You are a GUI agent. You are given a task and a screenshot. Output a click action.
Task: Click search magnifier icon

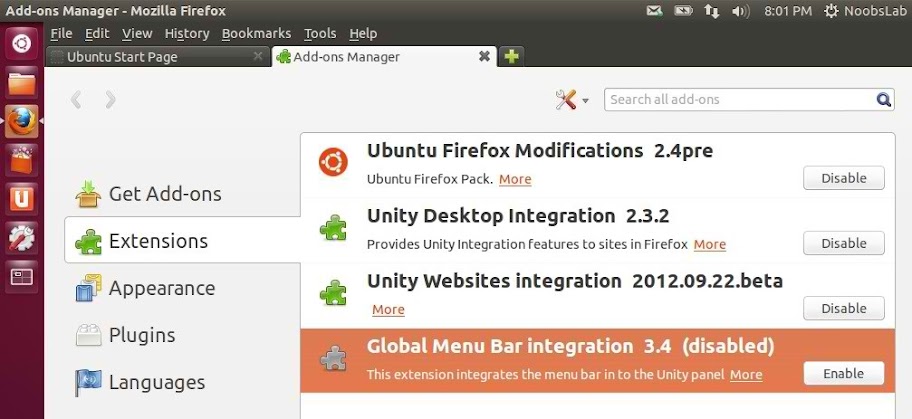pos(884,100)
